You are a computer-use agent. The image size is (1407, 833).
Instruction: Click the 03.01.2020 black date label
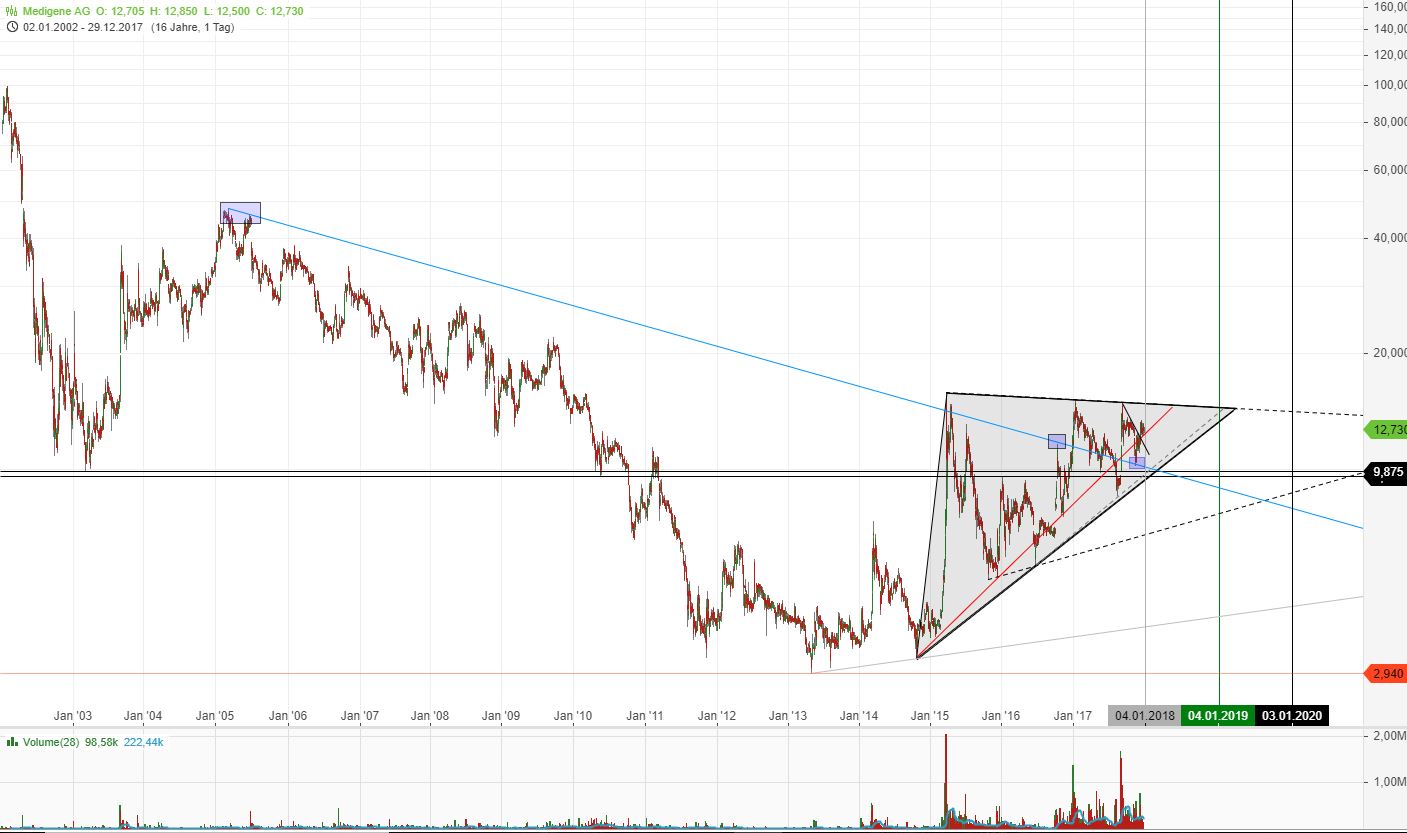pos(1293,715)
